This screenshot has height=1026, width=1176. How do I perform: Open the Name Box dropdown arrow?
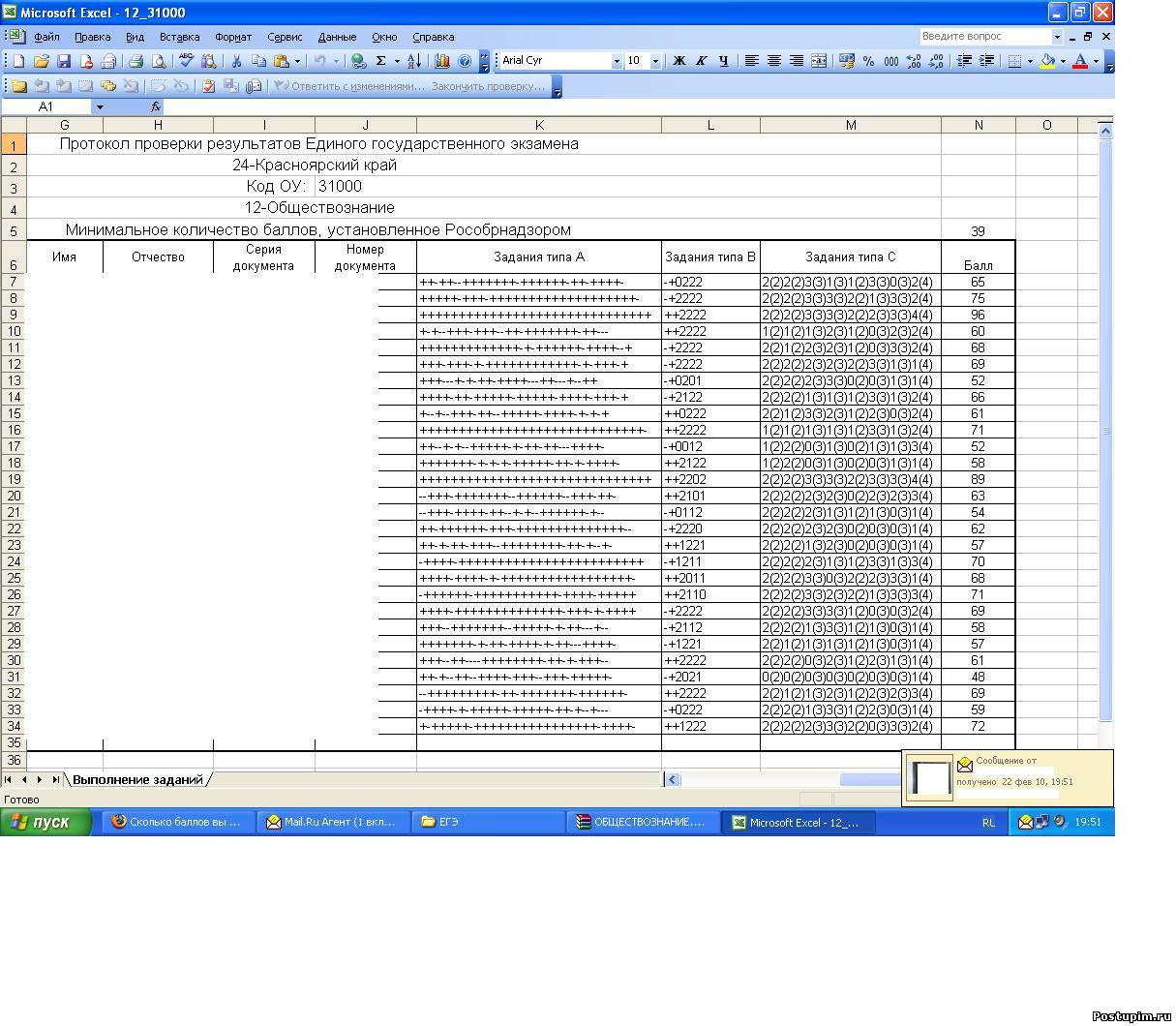click(x=99, y=107)
